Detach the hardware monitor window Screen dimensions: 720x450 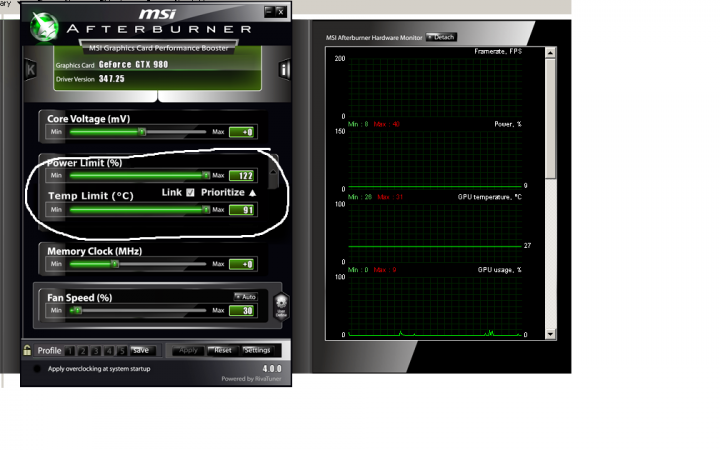click(x=441, y=37)
